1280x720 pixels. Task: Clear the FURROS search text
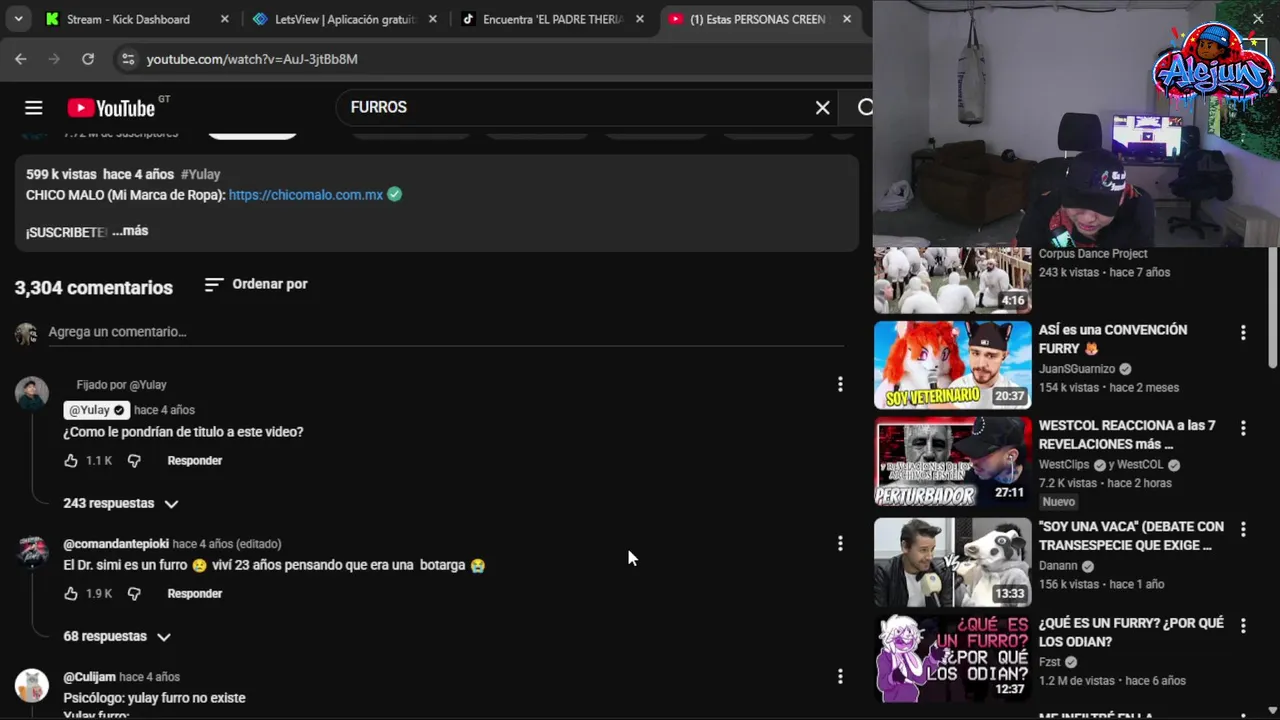click(822, 108)
